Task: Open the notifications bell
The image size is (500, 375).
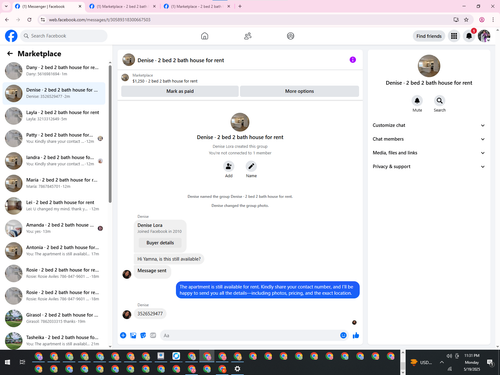Action: pyautogui.click(x=469, y=36)
